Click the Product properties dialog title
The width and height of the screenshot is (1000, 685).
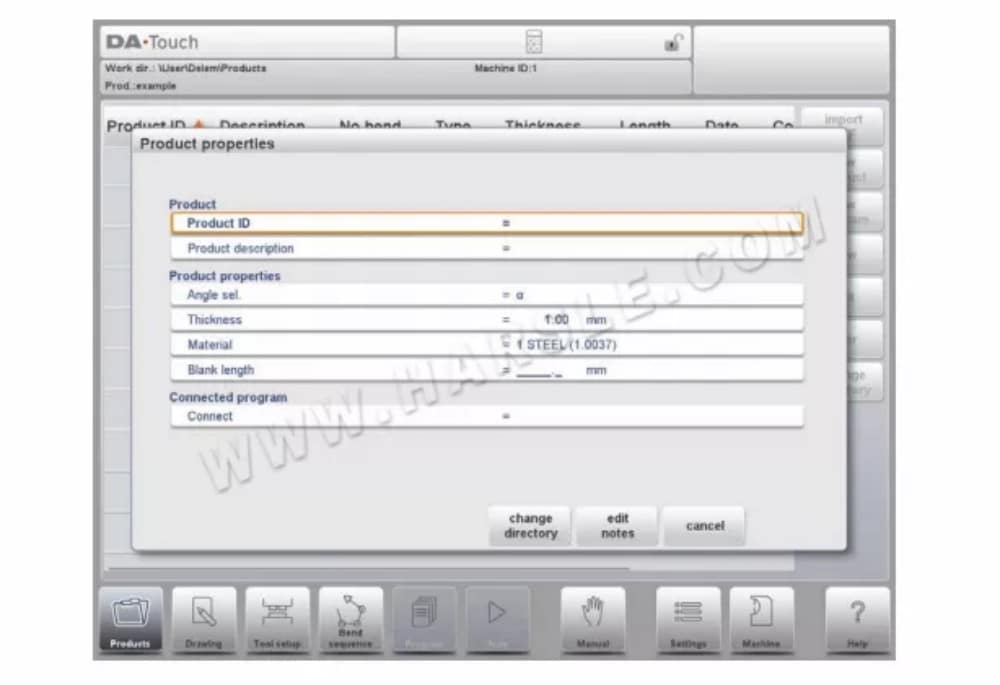[x=207, y=144]
